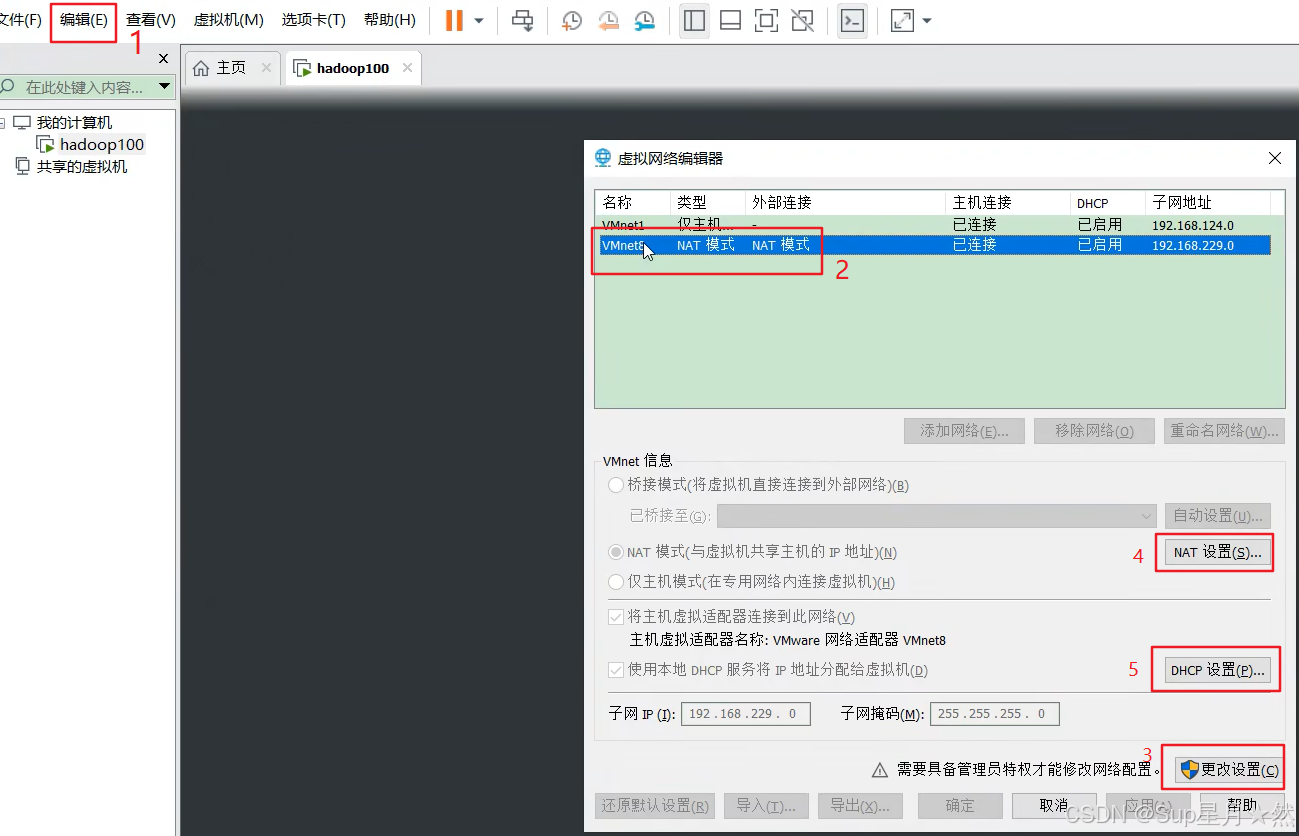Toggle the console view icon
1299x836 pixels.
coord(852,20)
